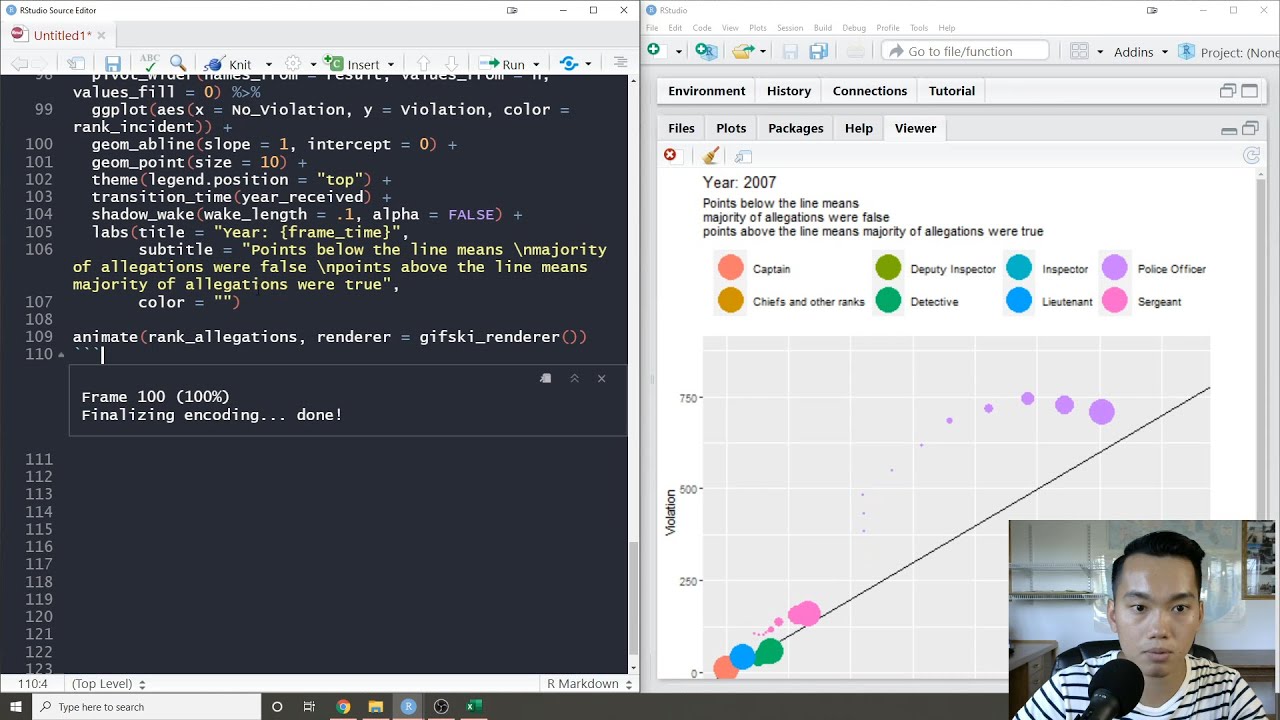Image resolution: width=1280 pixels, height=720 pixels.
Task: Open File Explorer from taskbar
Action: (376, 707)
